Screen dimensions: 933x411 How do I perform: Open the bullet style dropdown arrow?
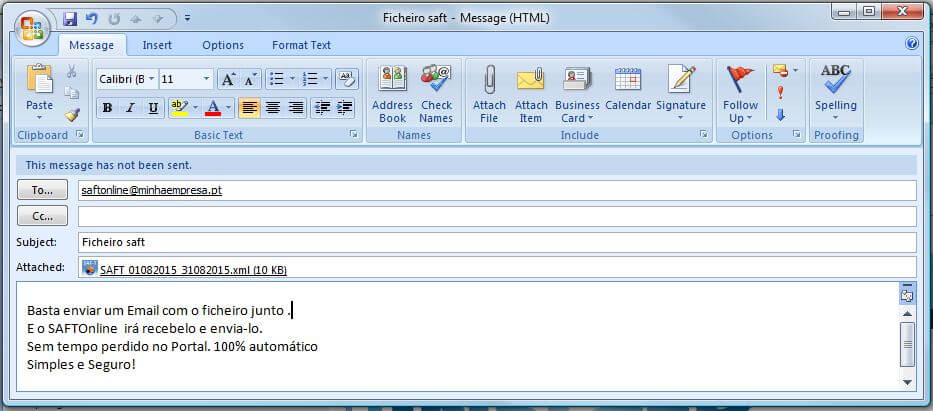[292, 79]
